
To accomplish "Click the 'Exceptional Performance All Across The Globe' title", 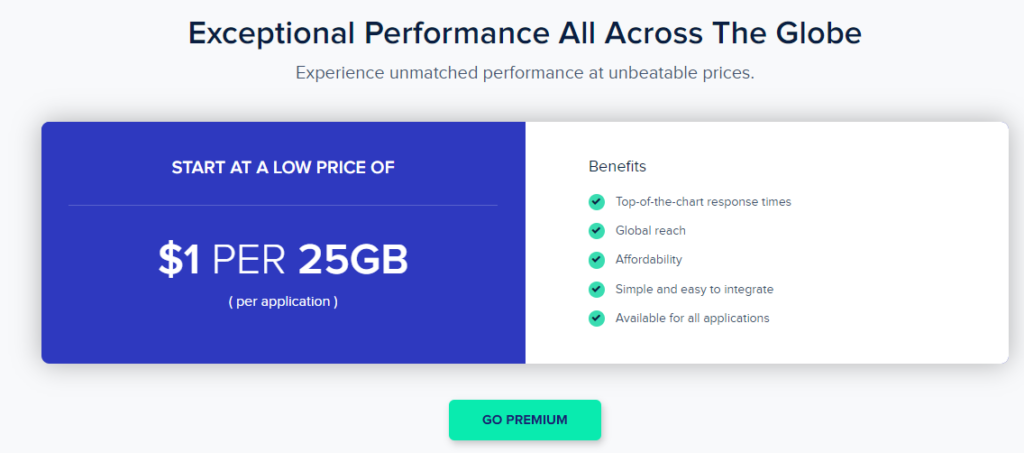I will (x=525, y=33).
